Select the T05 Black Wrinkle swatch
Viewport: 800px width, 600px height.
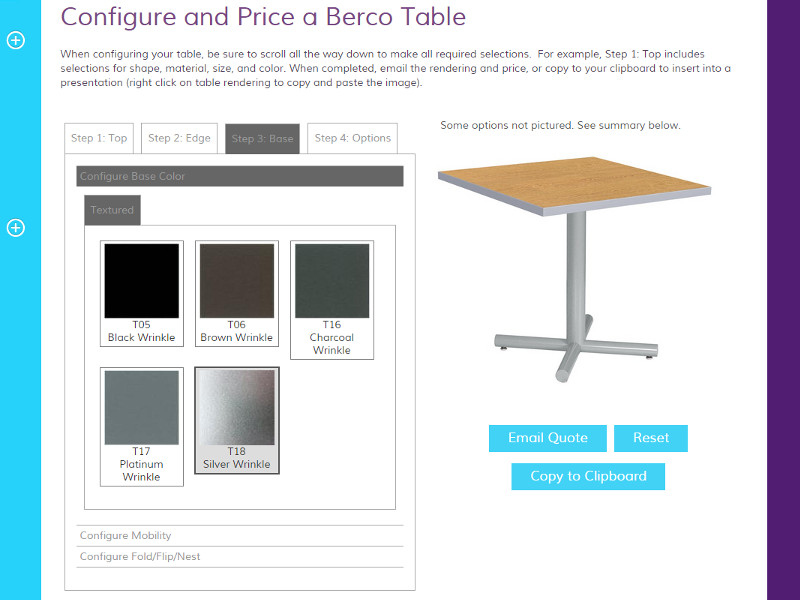[x=142, y=293]
